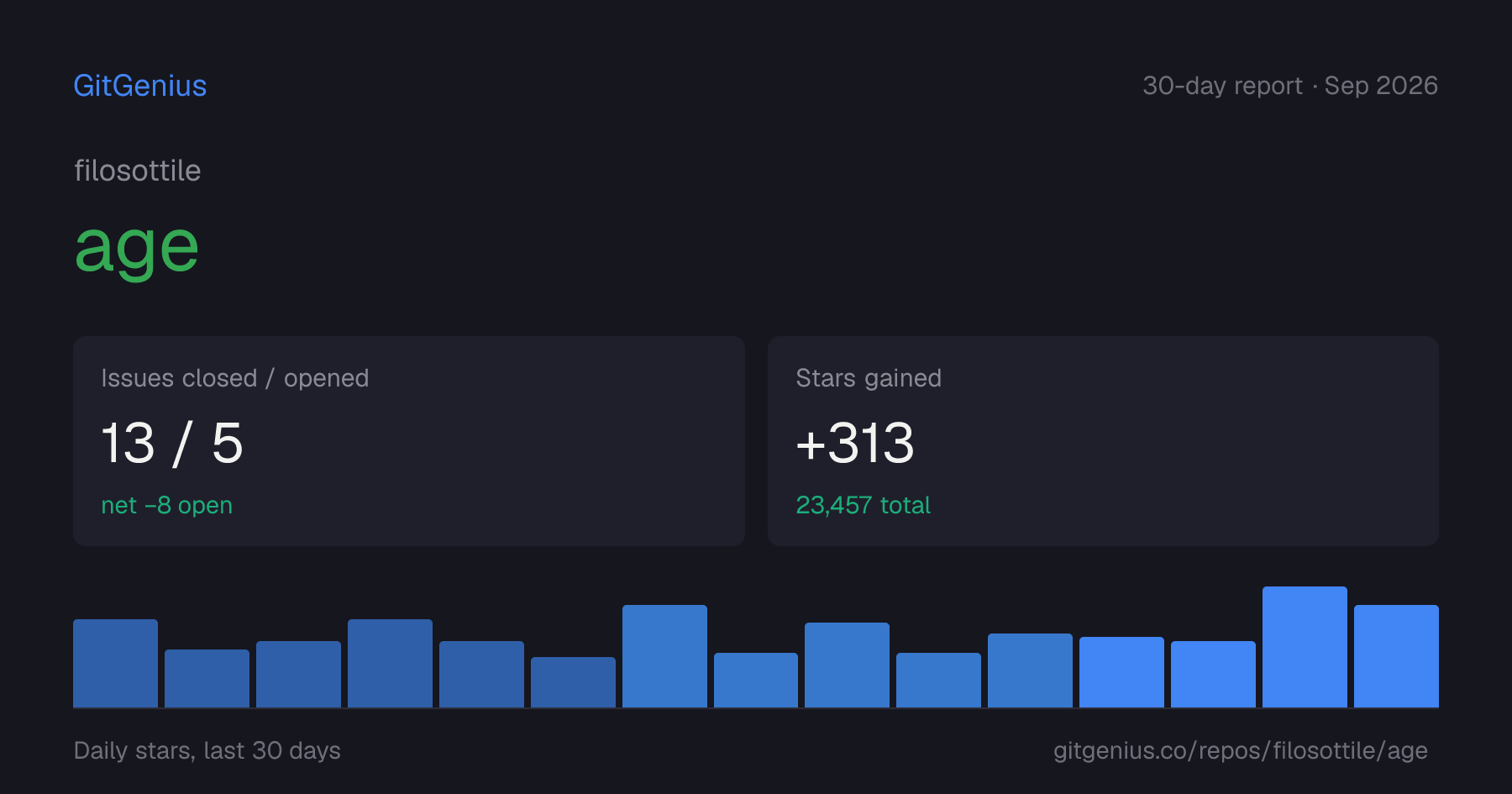
Task: Click the +313 stars figure
Action: click(x=855, y=443)
